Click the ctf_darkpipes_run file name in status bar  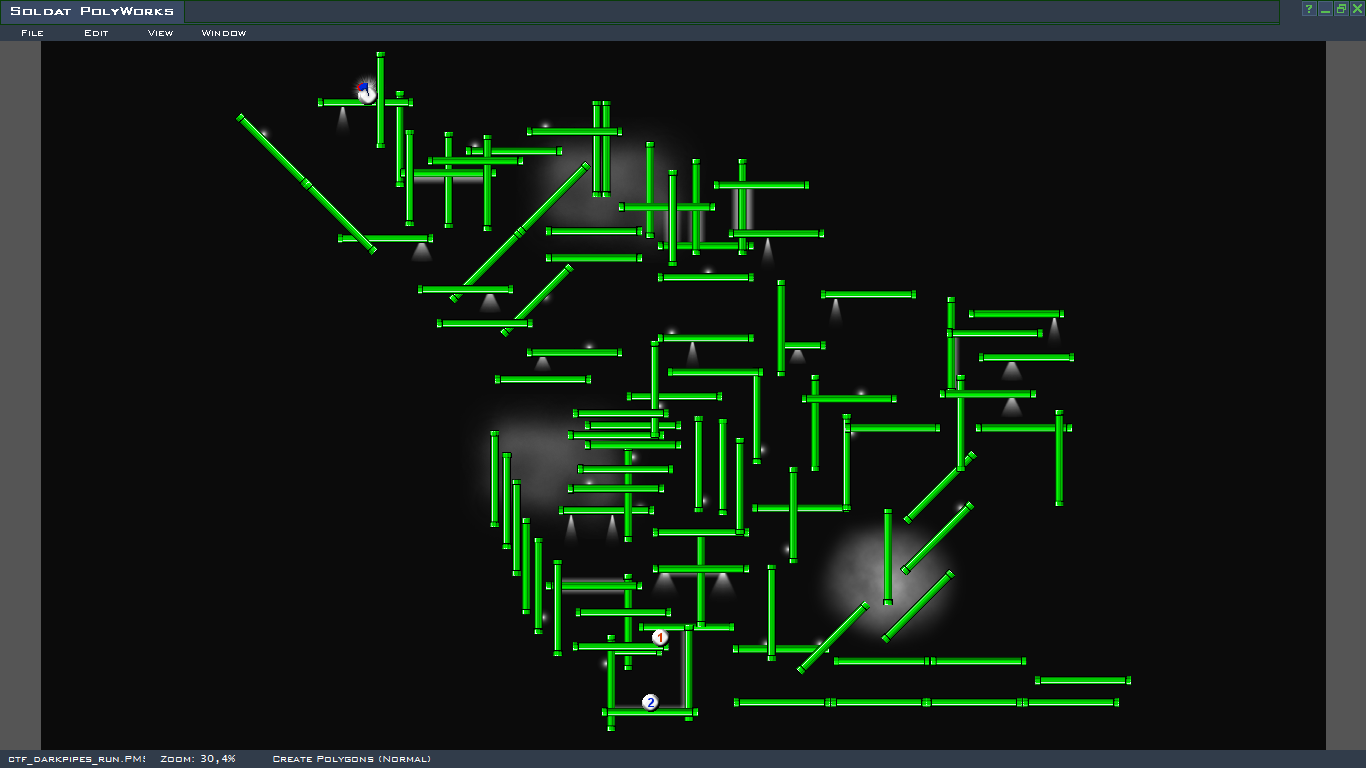76,759
